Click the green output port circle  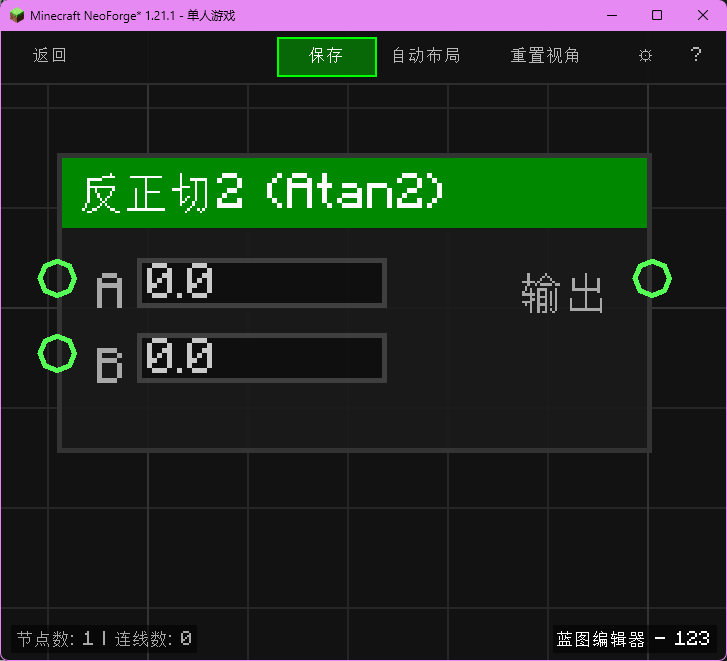(x=652, y=278)
